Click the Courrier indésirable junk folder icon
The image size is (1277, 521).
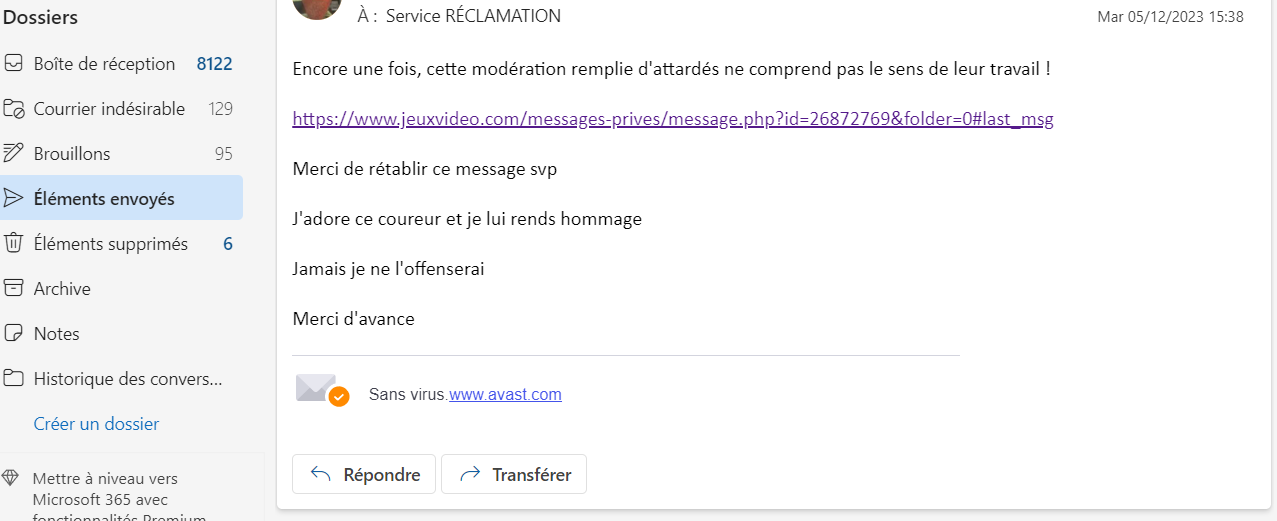click(x=14, y=109)
